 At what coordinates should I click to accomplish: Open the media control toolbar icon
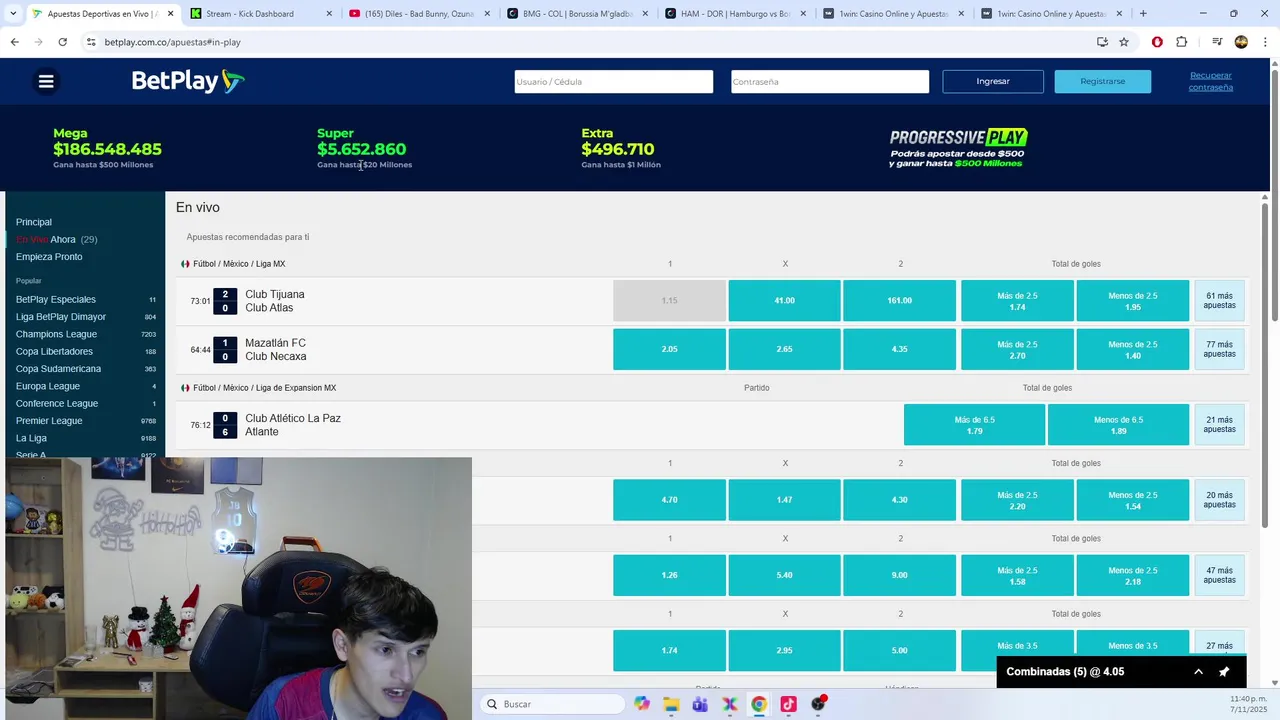[1217, 42]
